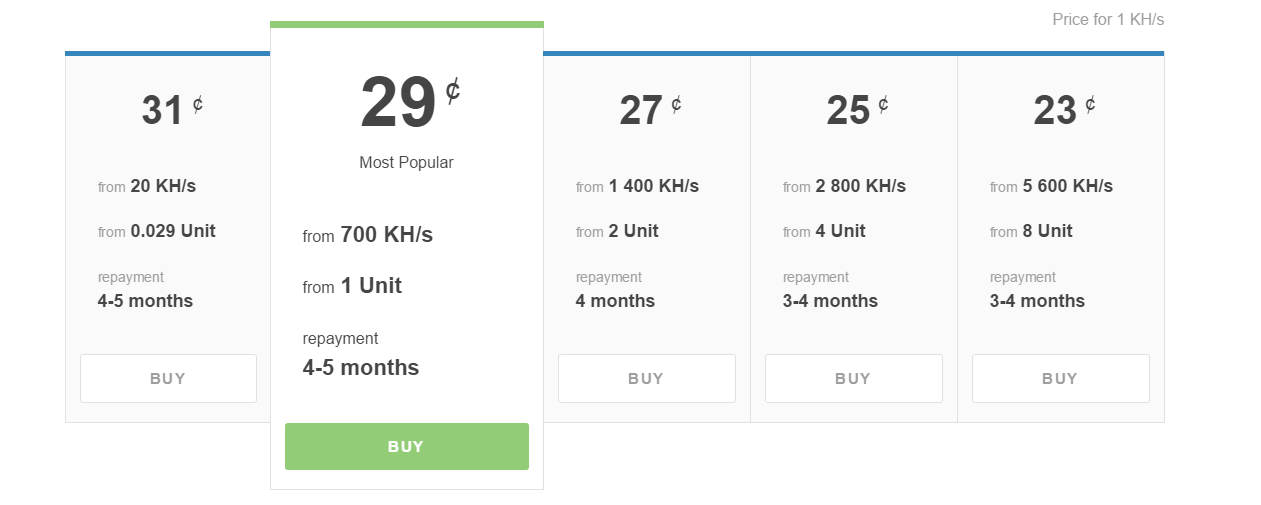Click the "from 1 400 KH/s" text

[637, 186]
